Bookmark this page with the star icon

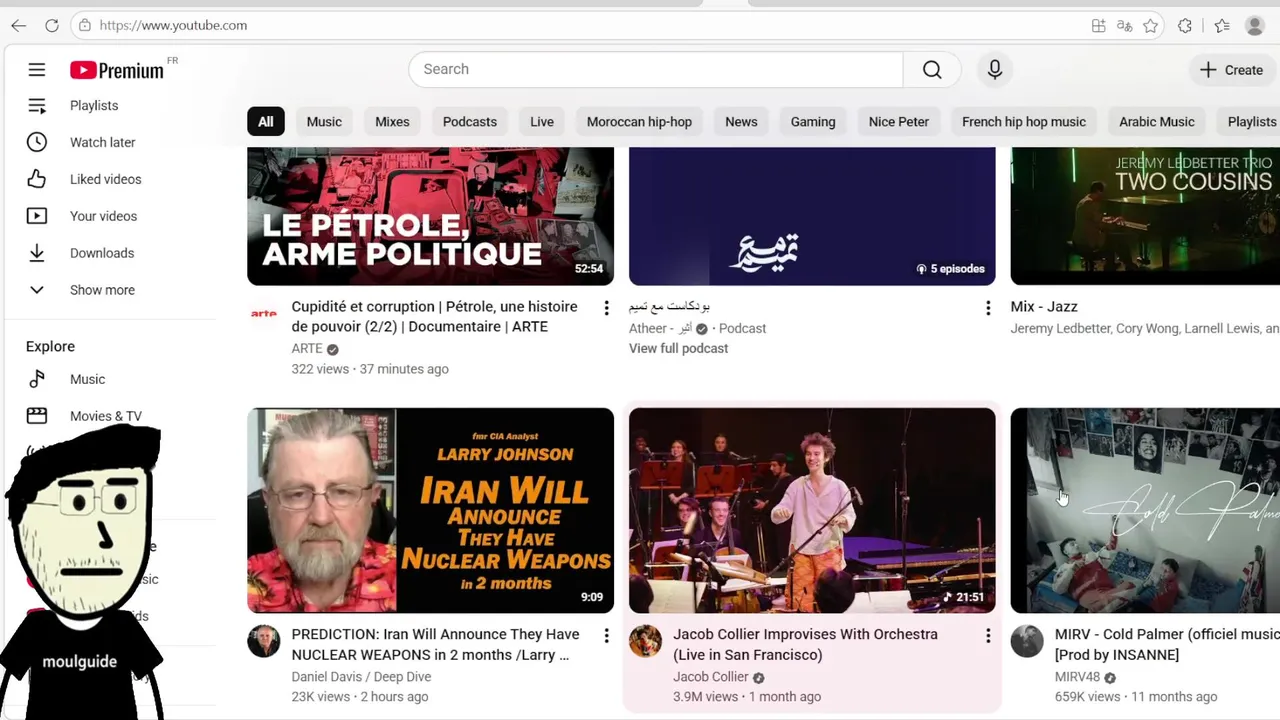1151,26
